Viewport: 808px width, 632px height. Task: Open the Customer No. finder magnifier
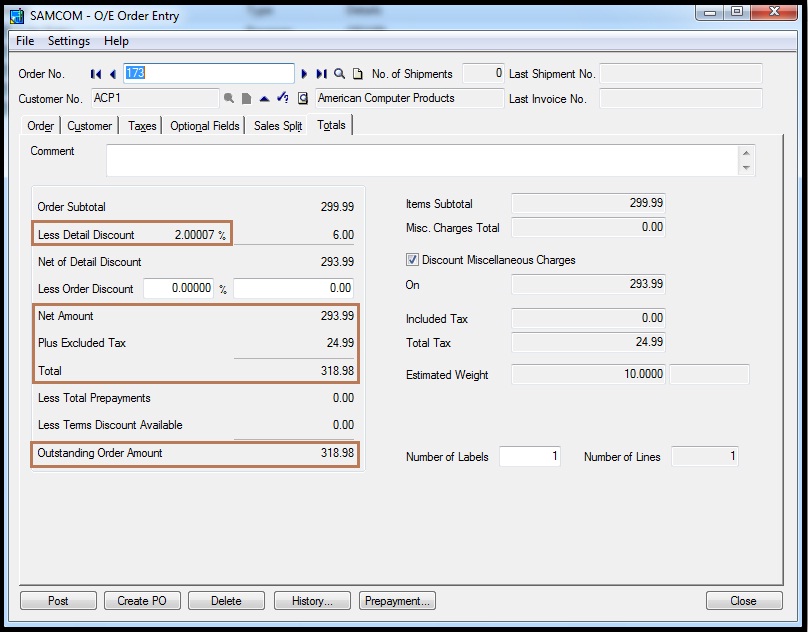229,98
